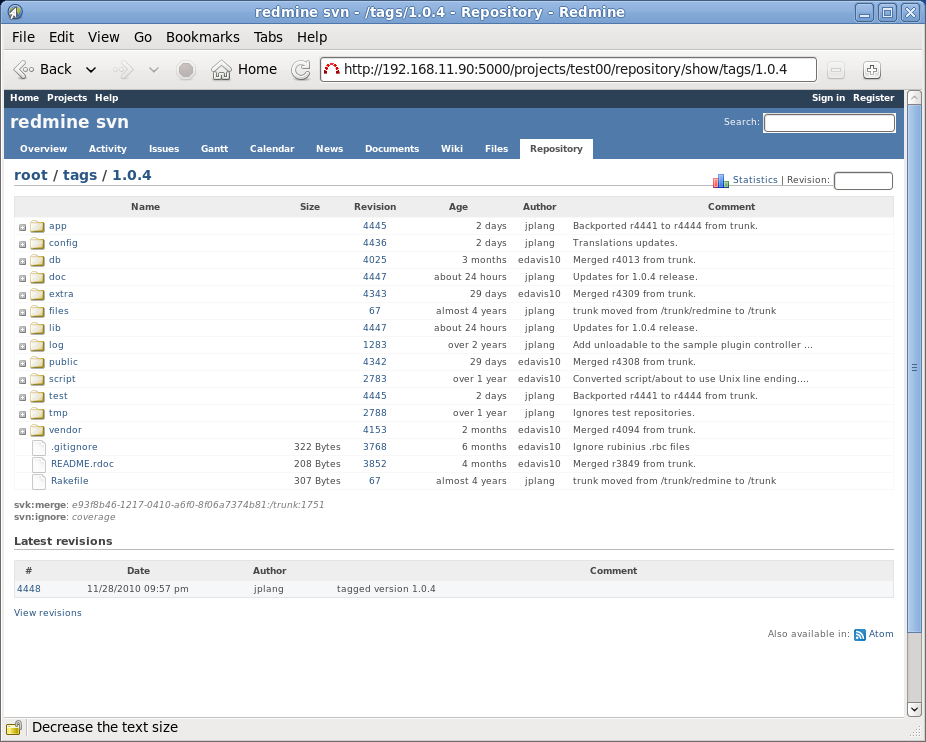Click the Forward arrow icon
926x742 pixels.
pos(123,70)
